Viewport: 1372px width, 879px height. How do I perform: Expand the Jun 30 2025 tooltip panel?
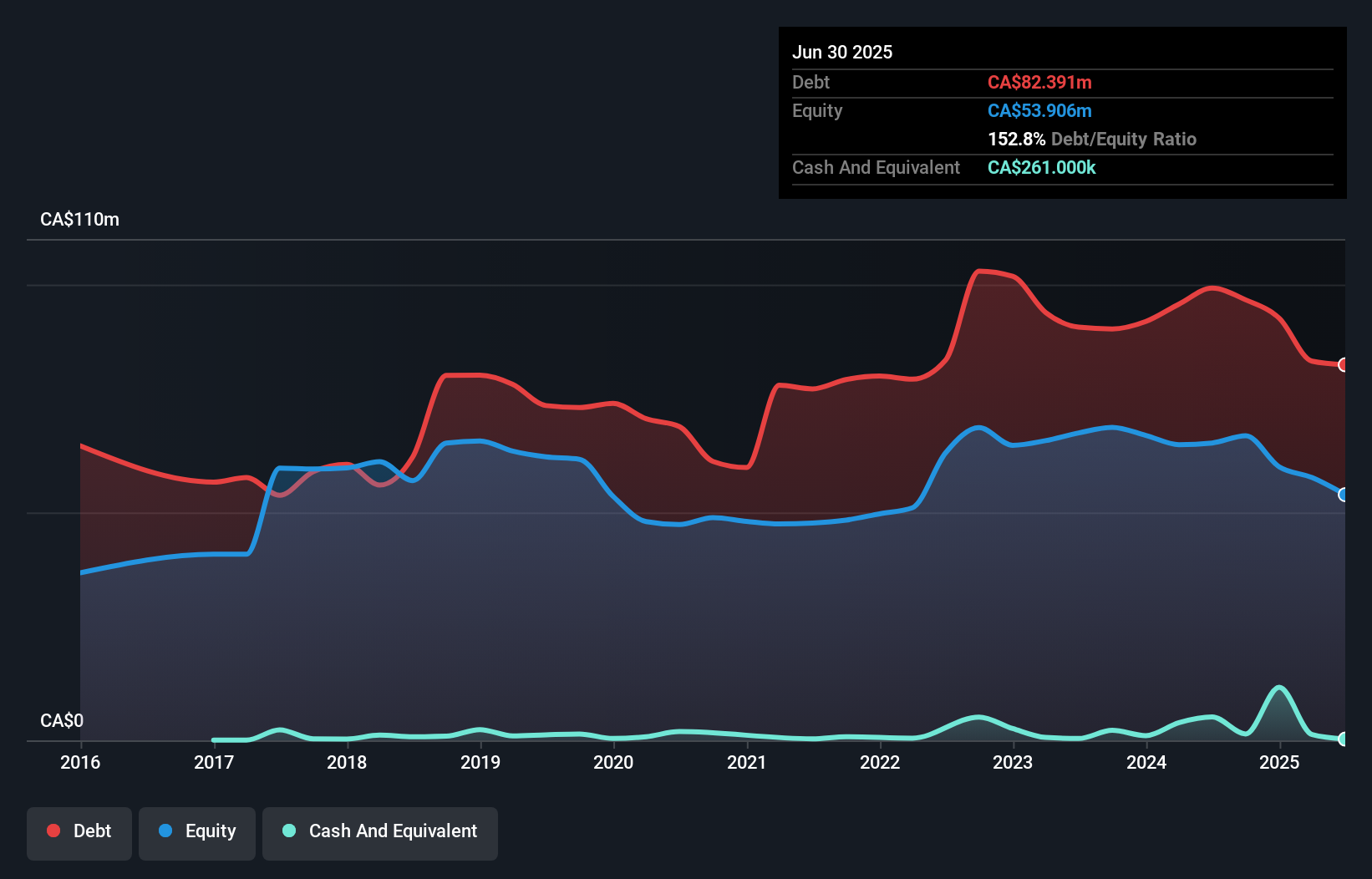842,52
